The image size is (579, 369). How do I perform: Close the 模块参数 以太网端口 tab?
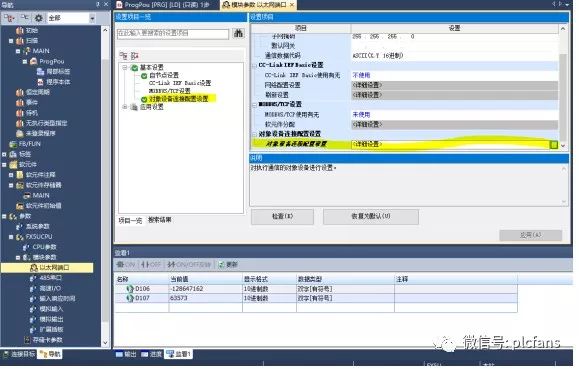pyautogui.click(x=292, y=4)
